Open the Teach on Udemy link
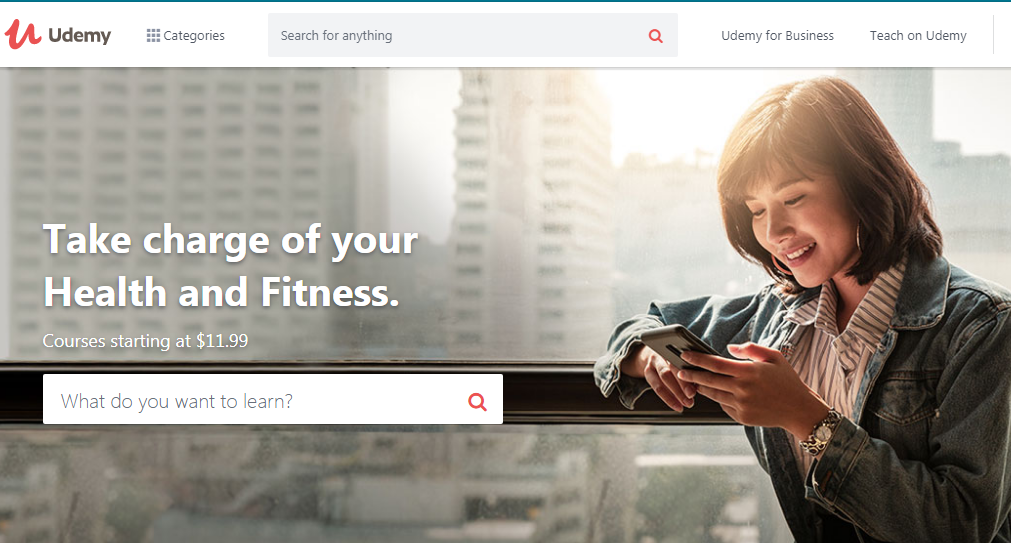Viewport: 1011px width, 543px height. point(918,35)
